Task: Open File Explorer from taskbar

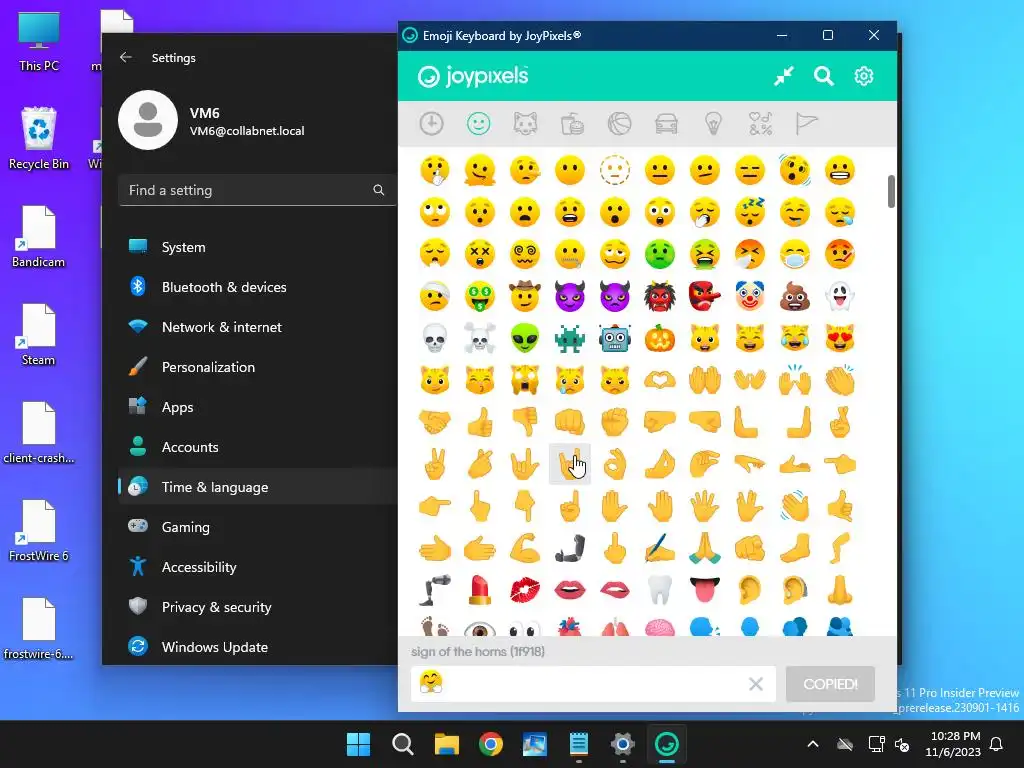Action: (x=447, y=744)
